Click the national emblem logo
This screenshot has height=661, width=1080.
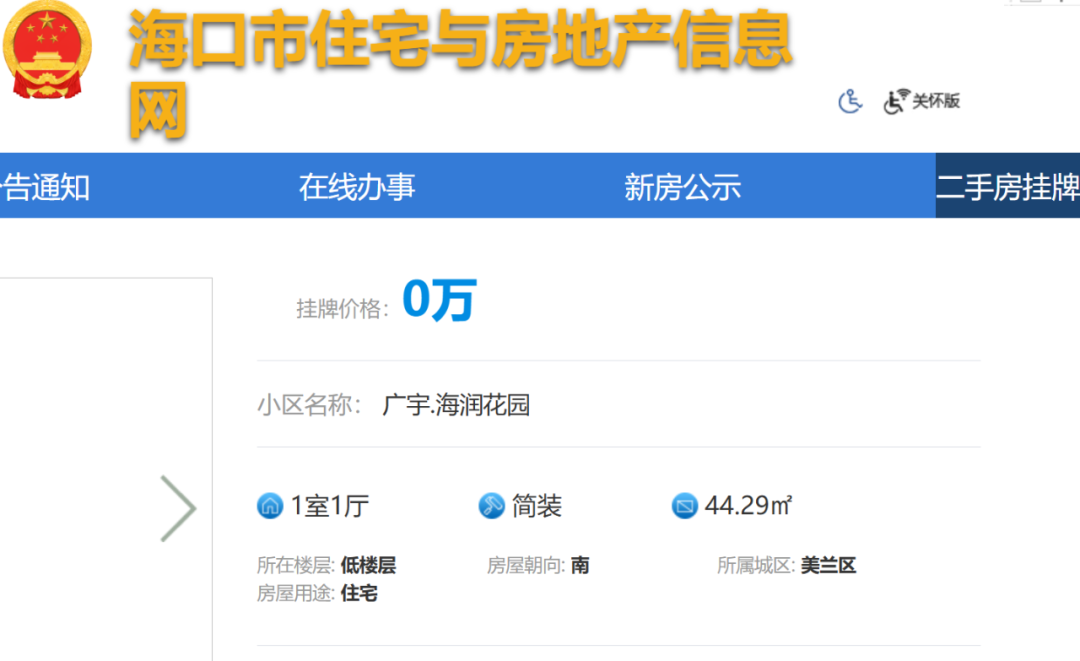tap(46, 50)
